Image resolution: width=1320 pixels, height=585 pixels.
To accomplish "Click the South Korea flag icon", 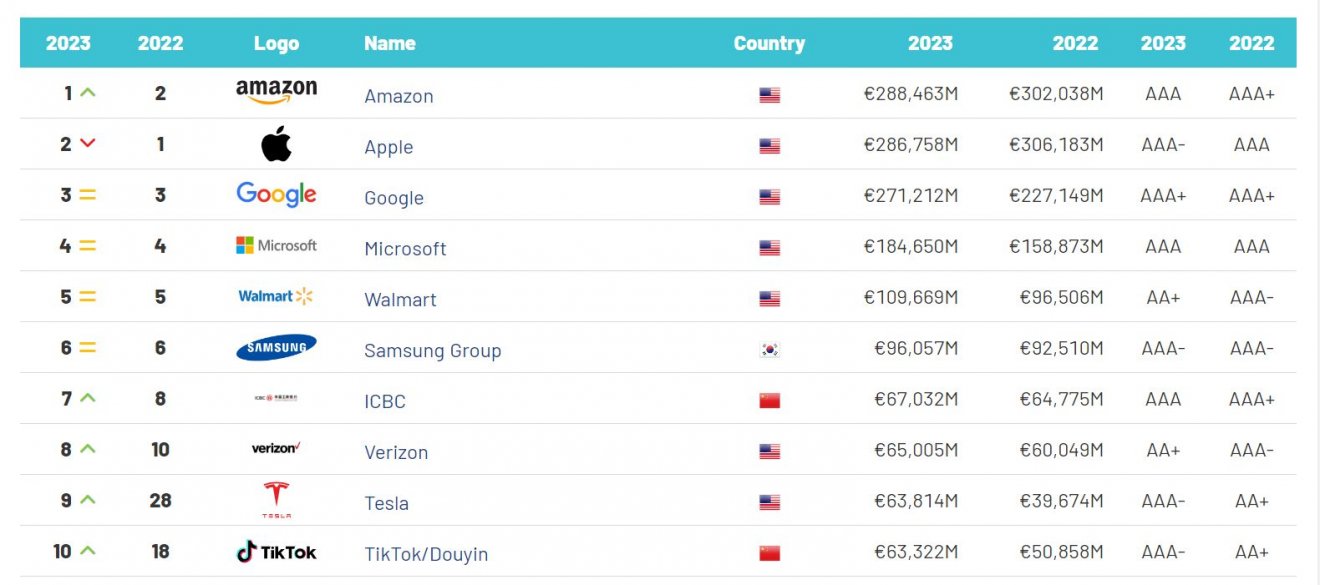I will tap(769, 350).
